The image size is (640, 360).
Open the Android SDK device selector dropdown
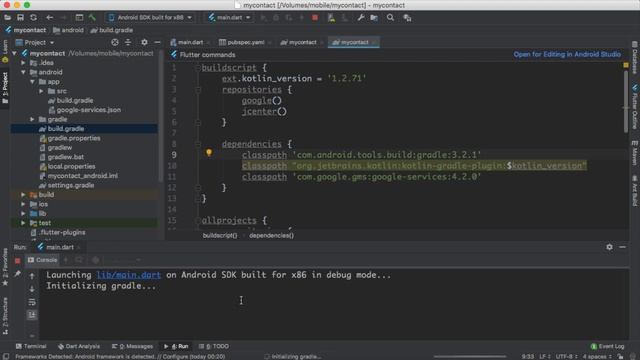point(150,18)
